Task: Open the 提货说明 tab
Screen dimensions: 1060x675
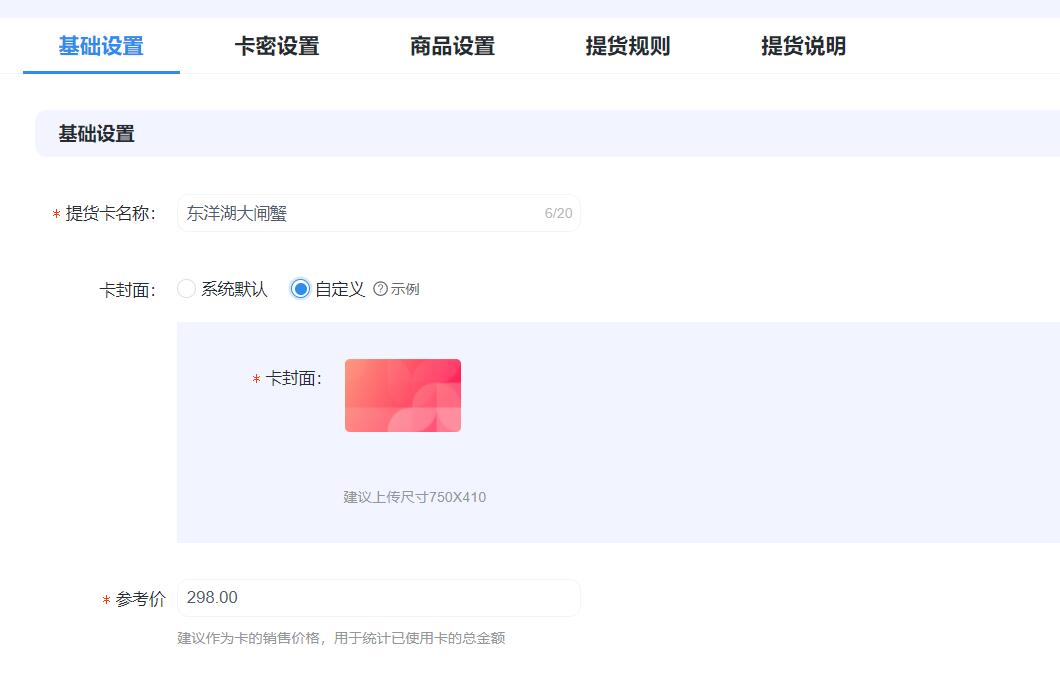Action: click(803, 46)
